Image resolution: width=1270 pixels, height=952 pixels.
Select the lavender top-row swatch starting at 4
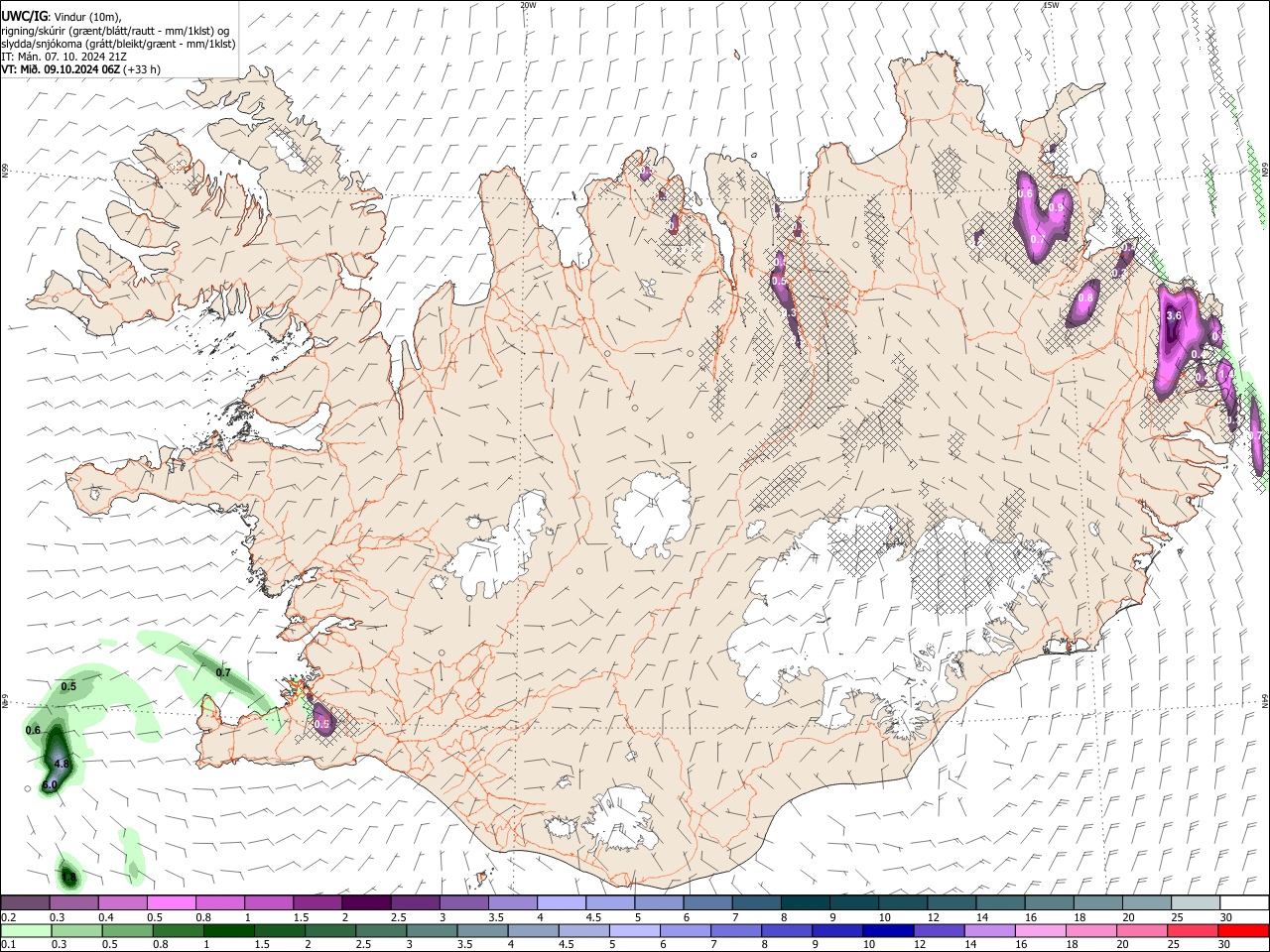562,902
